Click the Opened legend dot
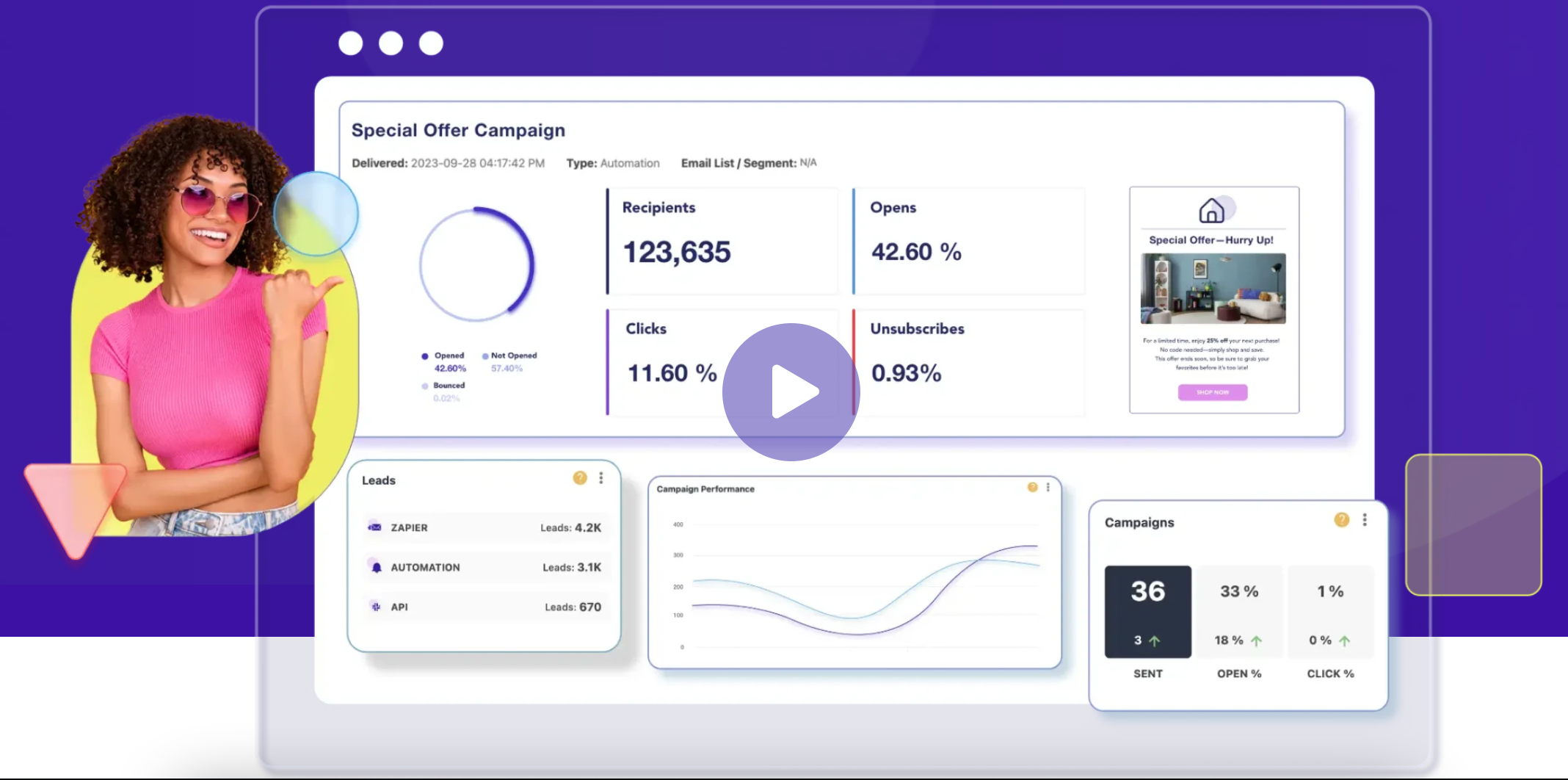This screenshot has height=780, width=1568. pos(425,356)
